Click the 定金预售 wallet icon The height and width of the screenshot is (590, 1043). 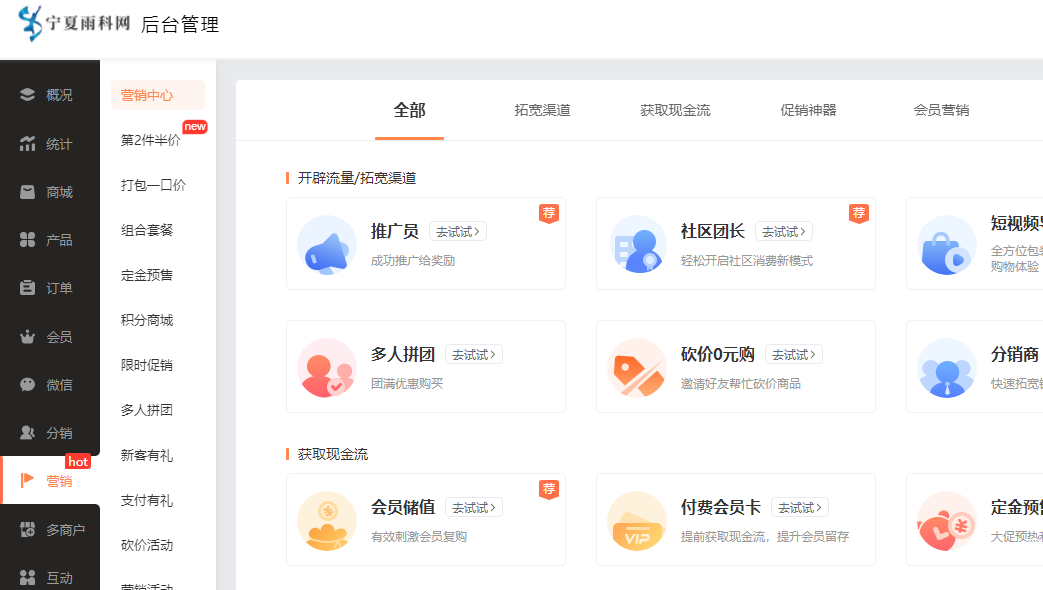(x=947, y=521)
